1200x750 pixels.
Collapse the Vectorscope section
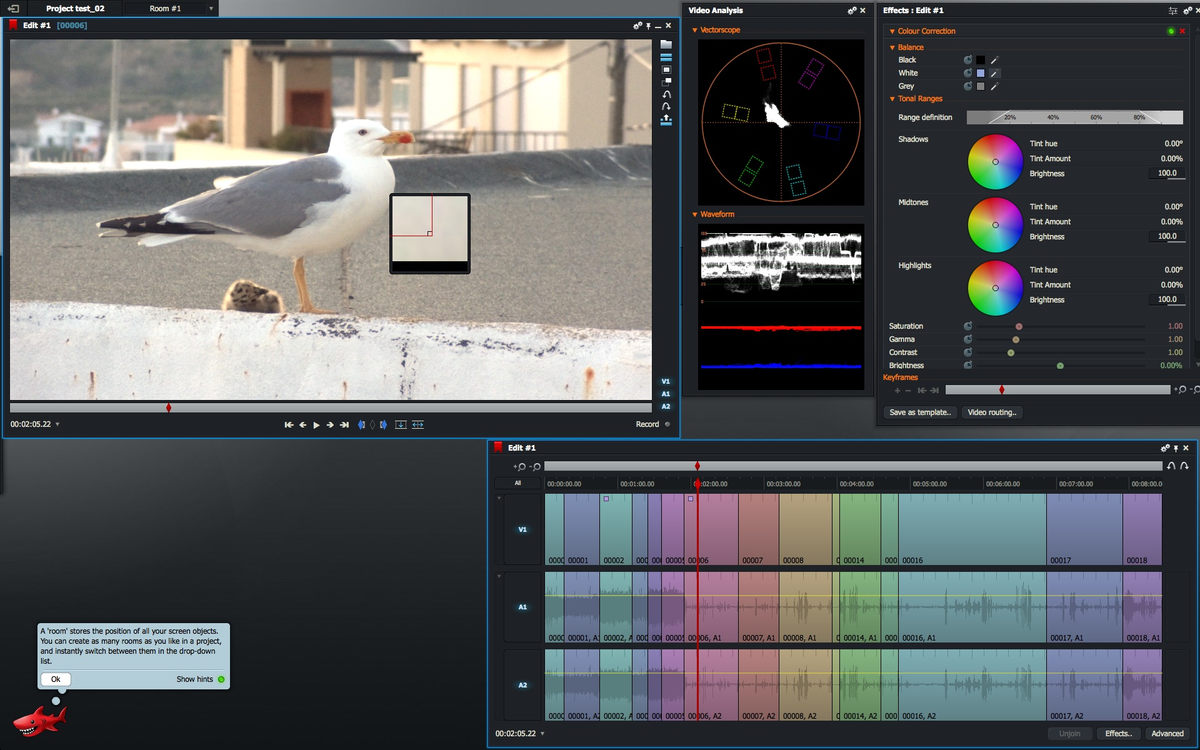coord(695,30)
